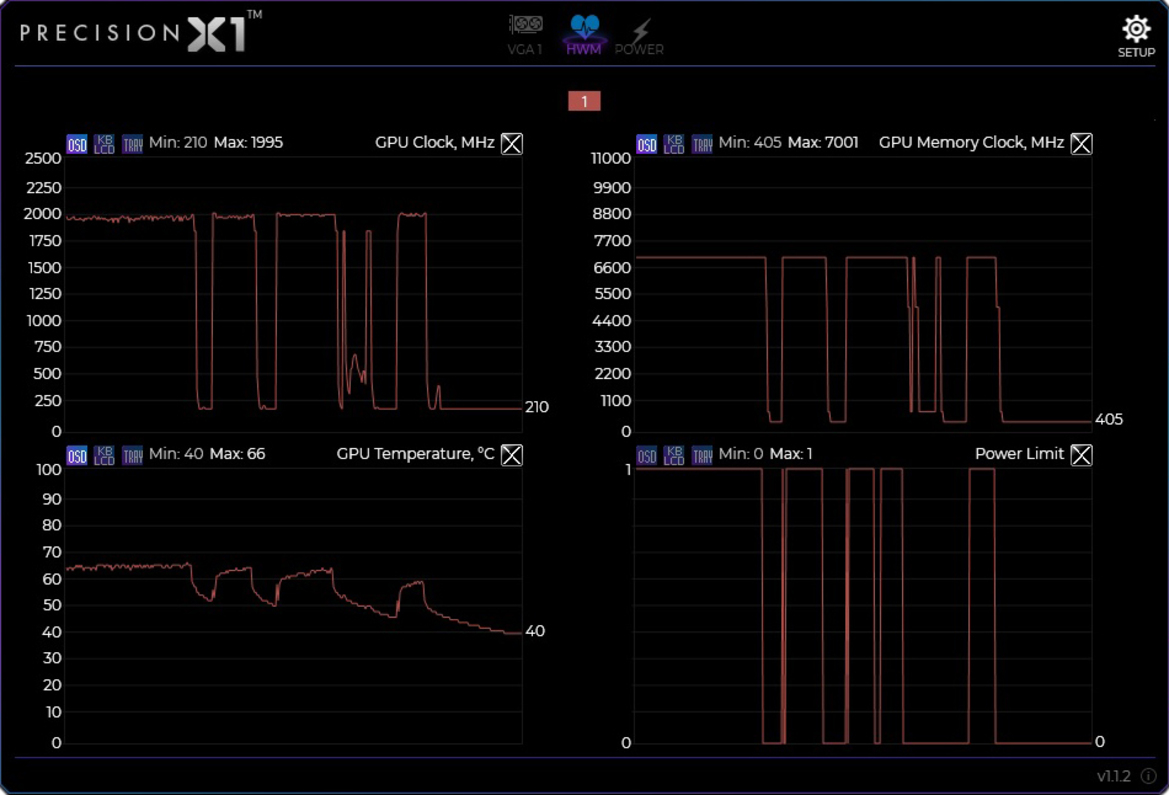The image size is (1169, 795).
Task: Toggle OSD for GPU Clock graph
Action: click(x=77, y=144)
